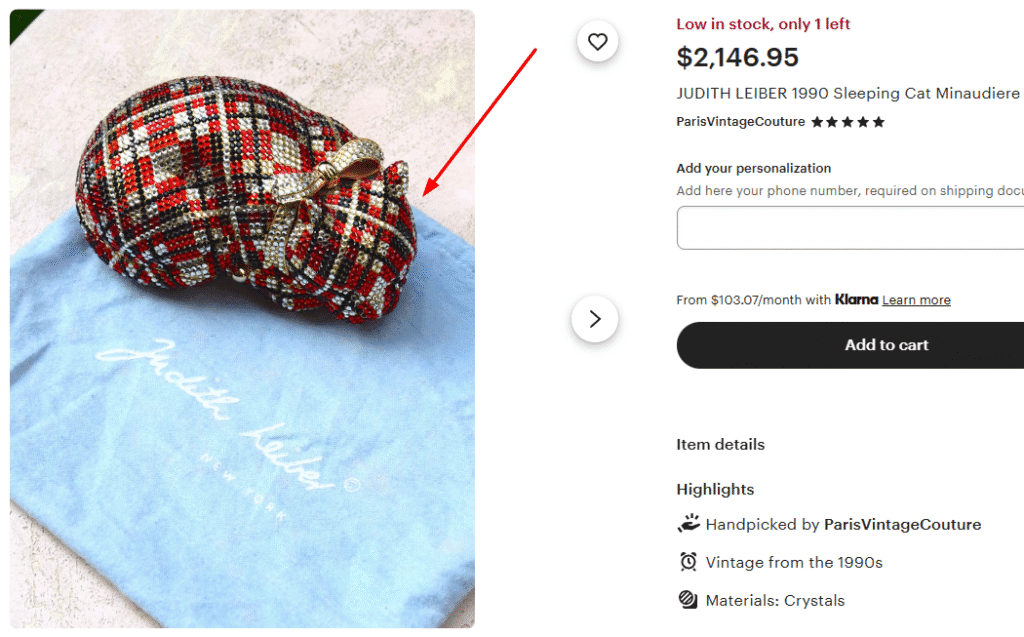The height and width of the screenshot is (637, 1024).
Task: Select the $2,146.95 price text
Action: (x=737, y=57)
